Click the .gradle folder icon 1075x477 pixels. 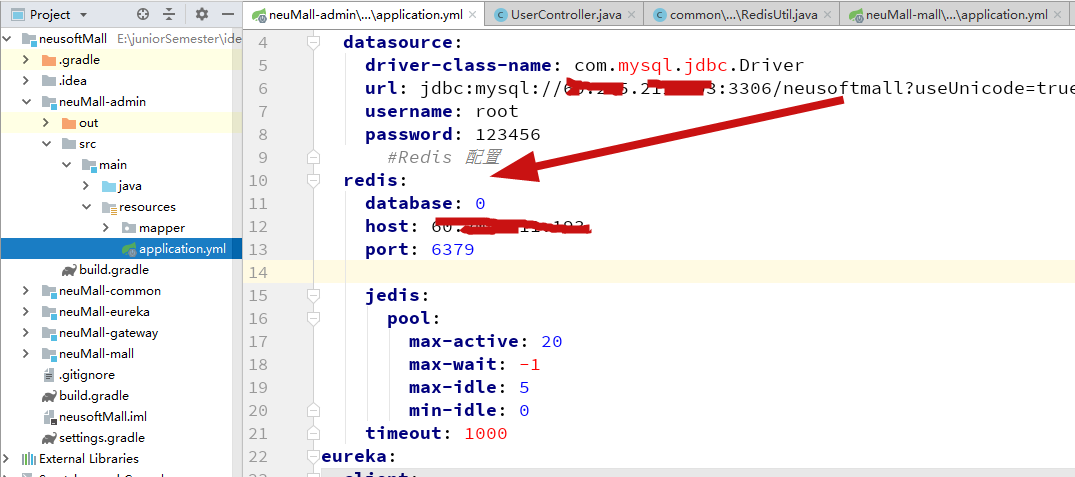coord(49,60)
